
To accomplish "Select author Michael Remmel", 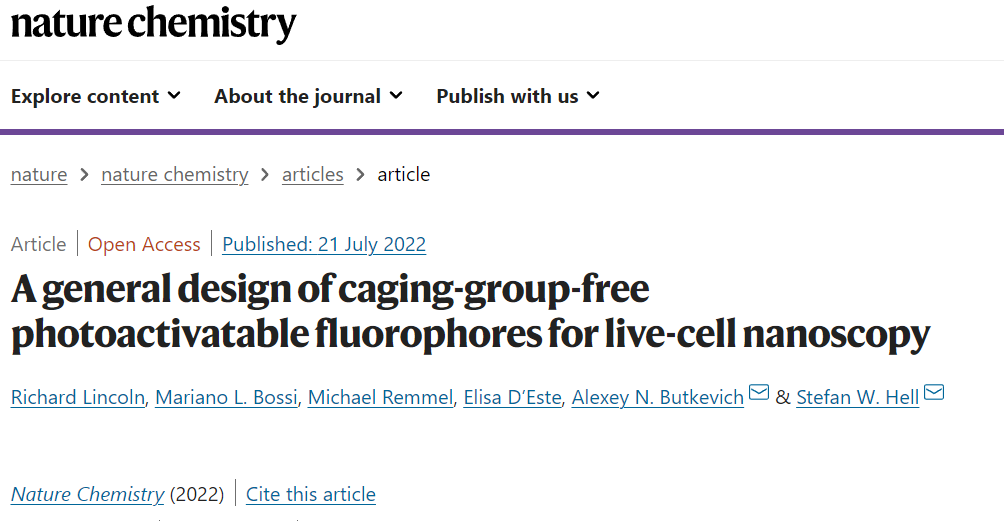I will (380, 397).
